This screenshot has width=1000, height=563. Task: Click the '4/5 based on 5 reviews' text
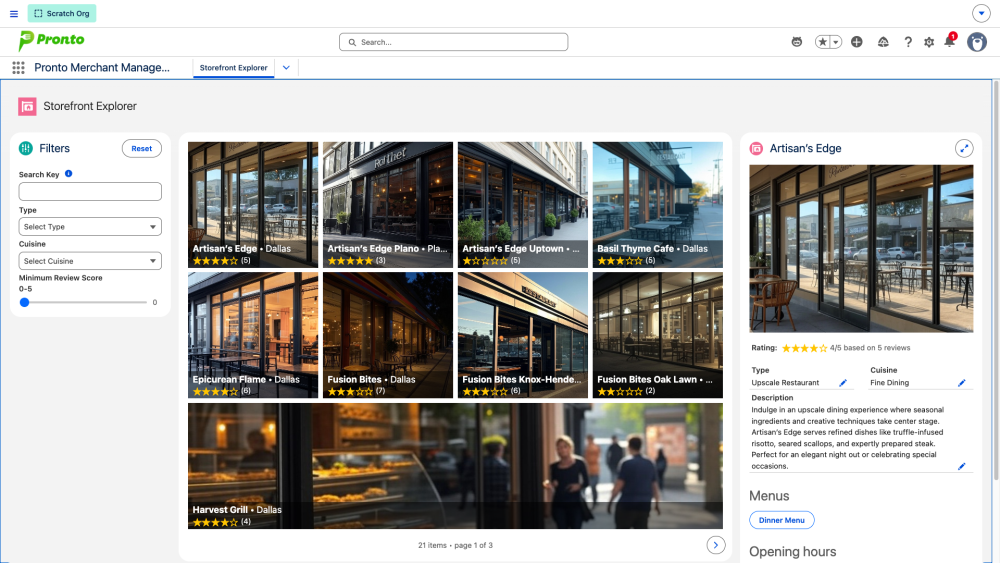pos(870,348)
